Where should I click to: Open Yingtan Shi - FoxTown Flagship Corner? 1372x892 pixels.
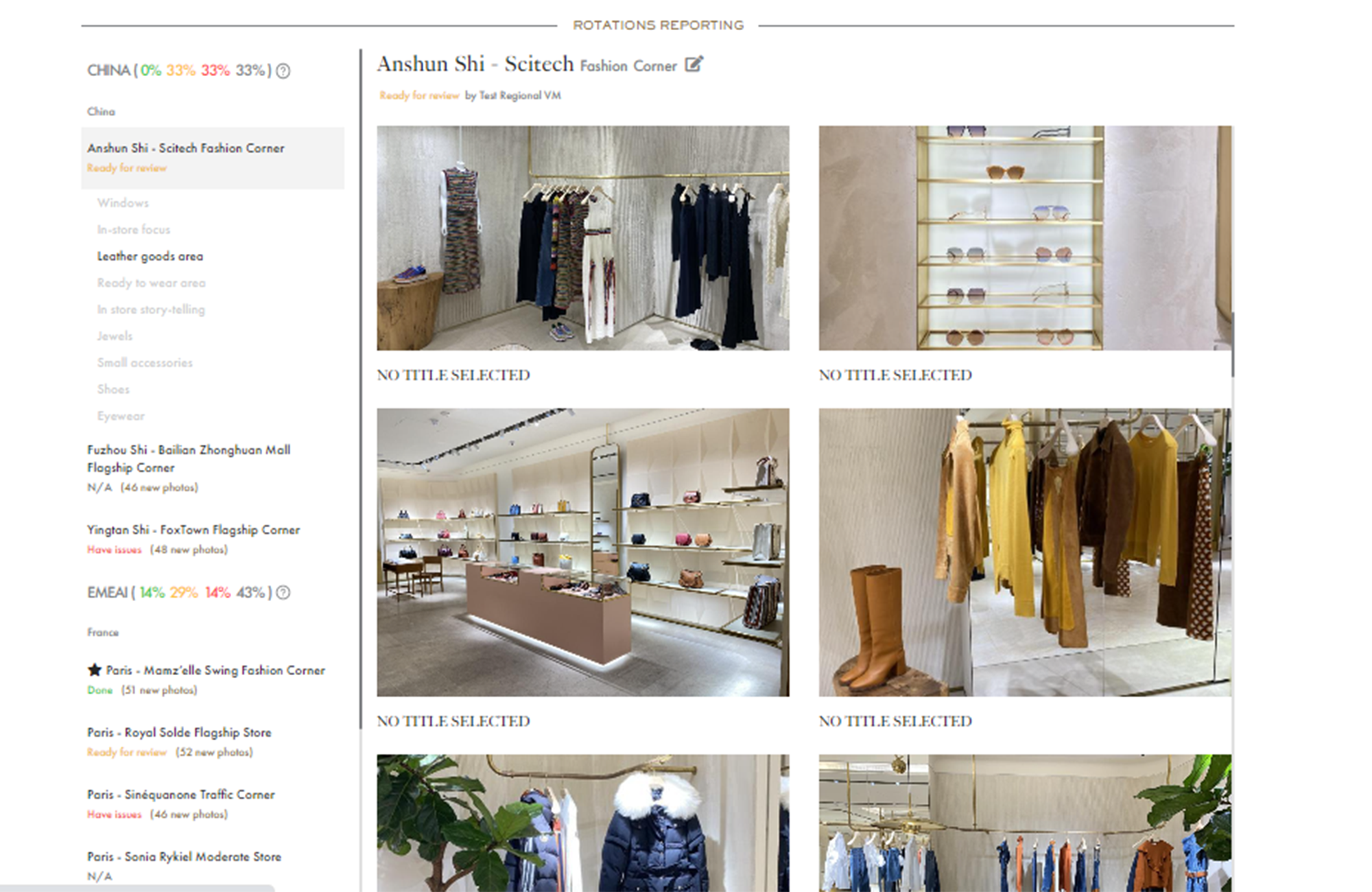193,529
